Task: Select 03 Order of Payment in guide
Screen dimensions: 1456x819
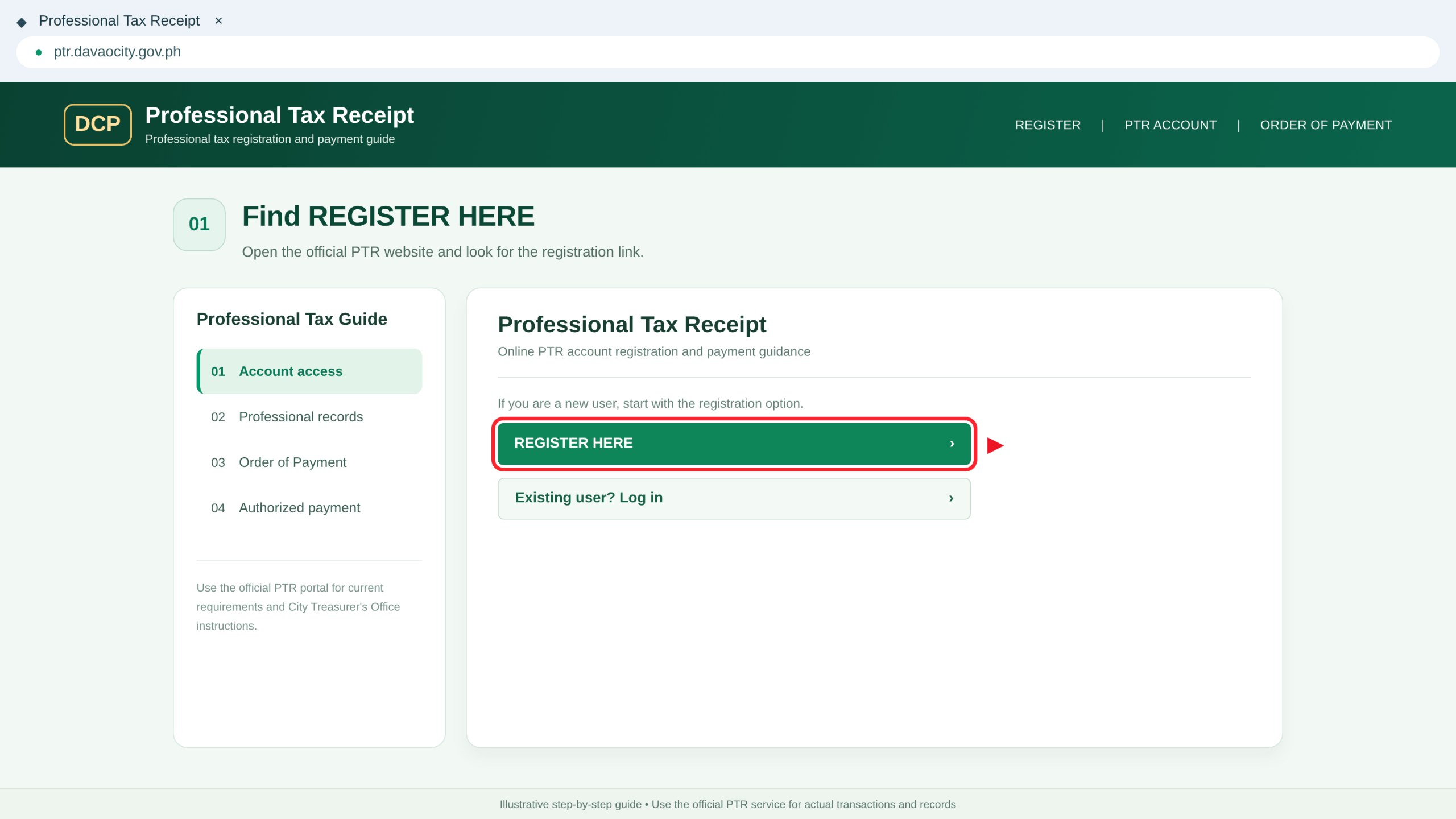Action: pos(309,462)
